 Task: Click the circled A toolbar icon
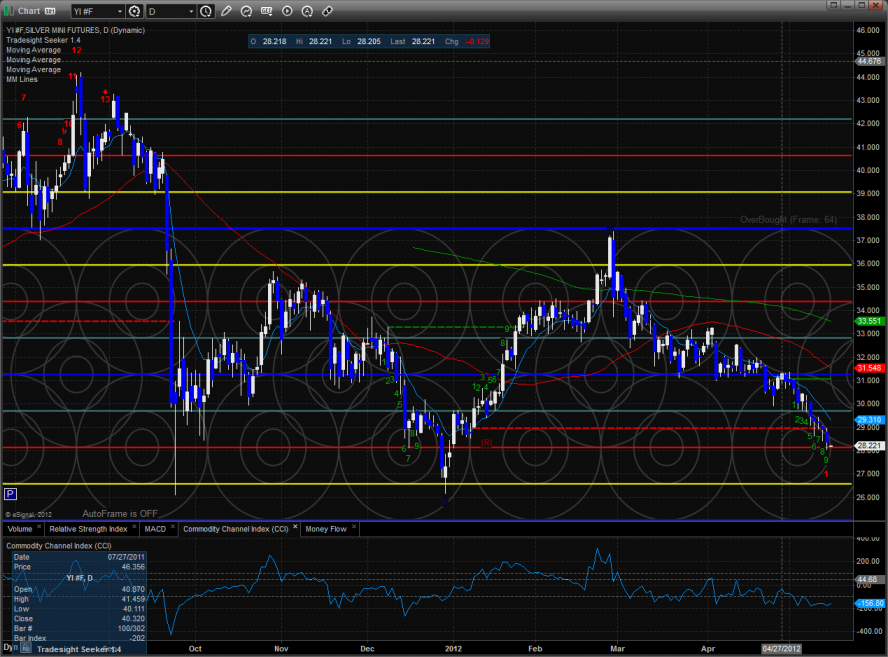click(307, 11)
